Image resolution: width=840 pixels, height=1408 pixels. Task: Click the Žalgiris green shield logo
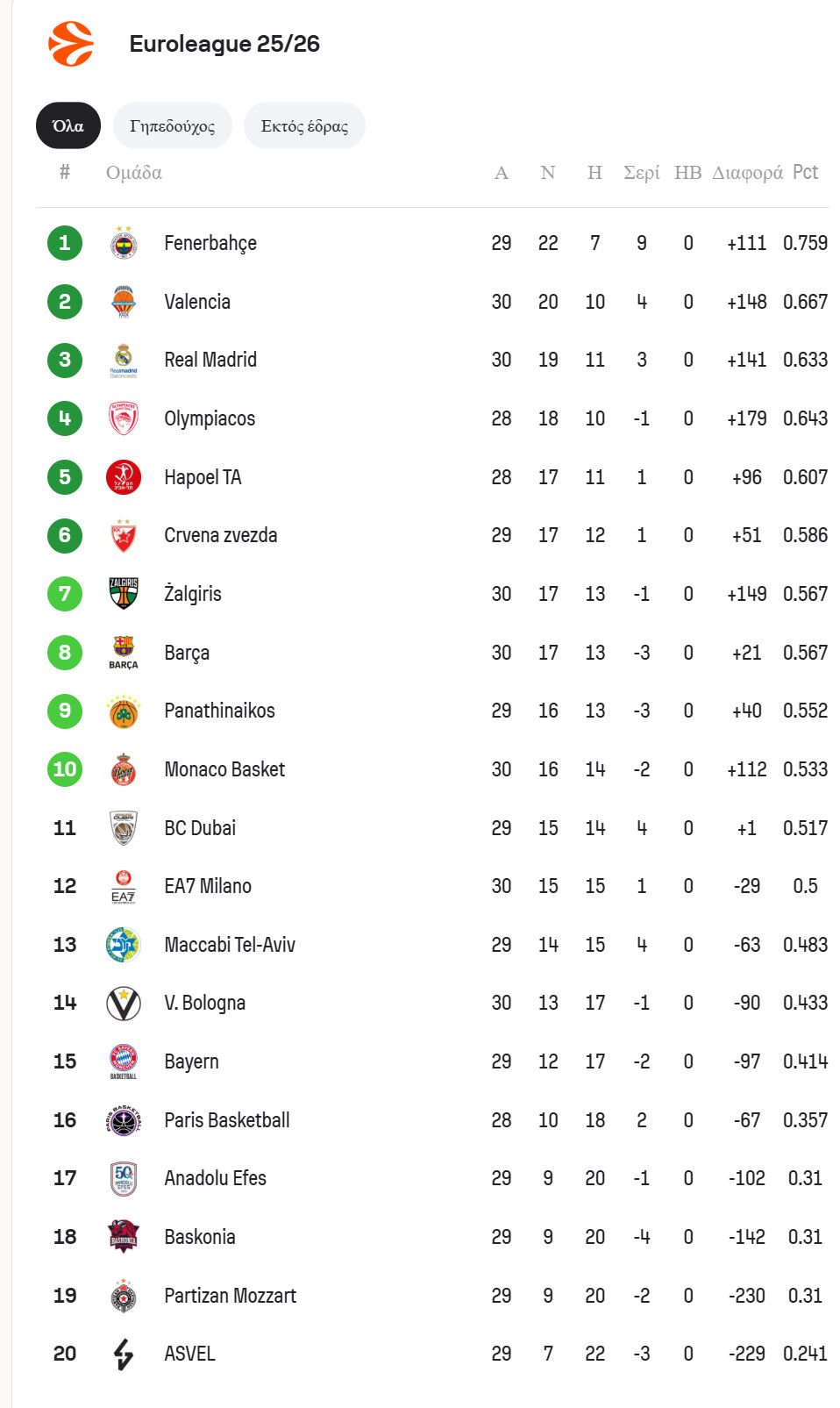tap(124, 594)
